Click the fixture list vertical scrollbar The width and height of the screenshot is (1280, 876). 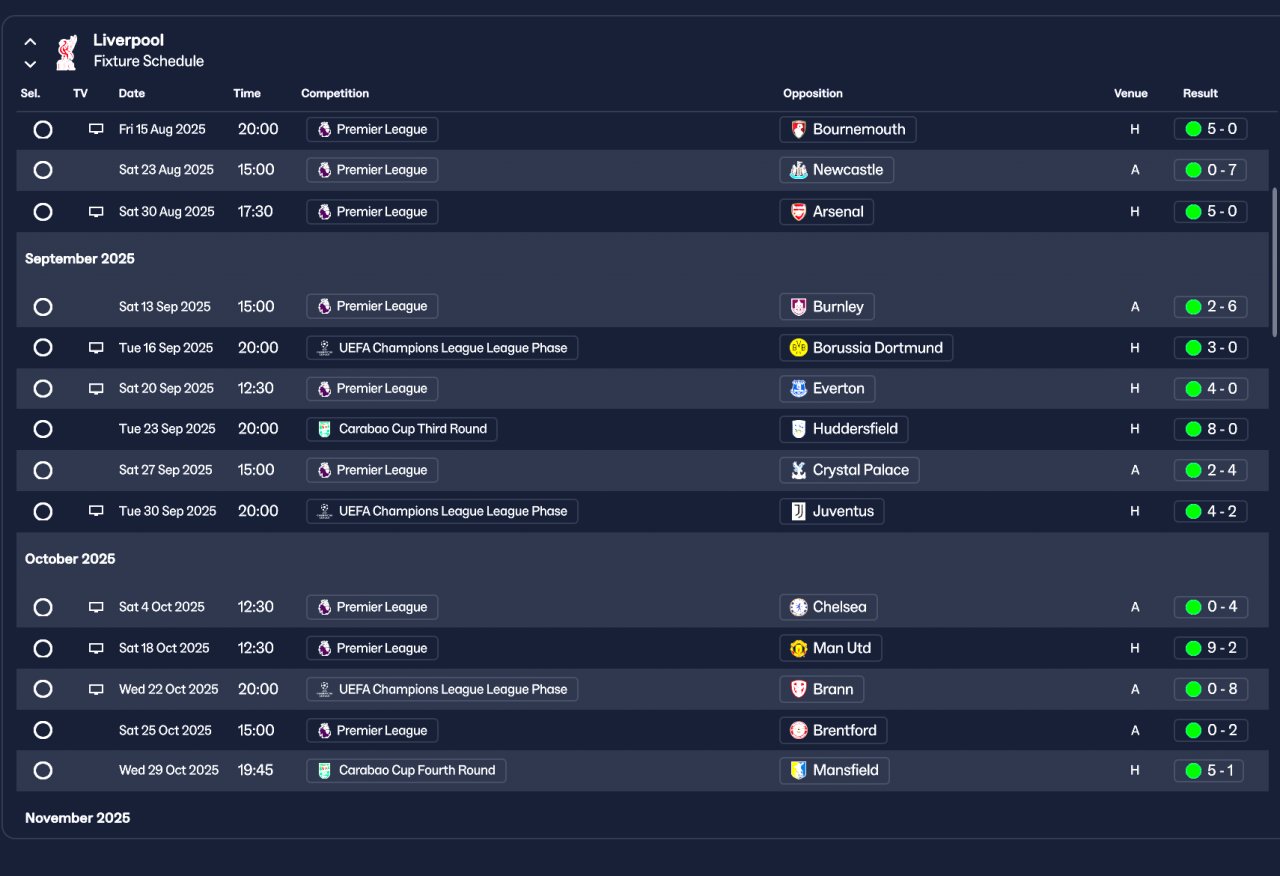(x=1274, y=262)
